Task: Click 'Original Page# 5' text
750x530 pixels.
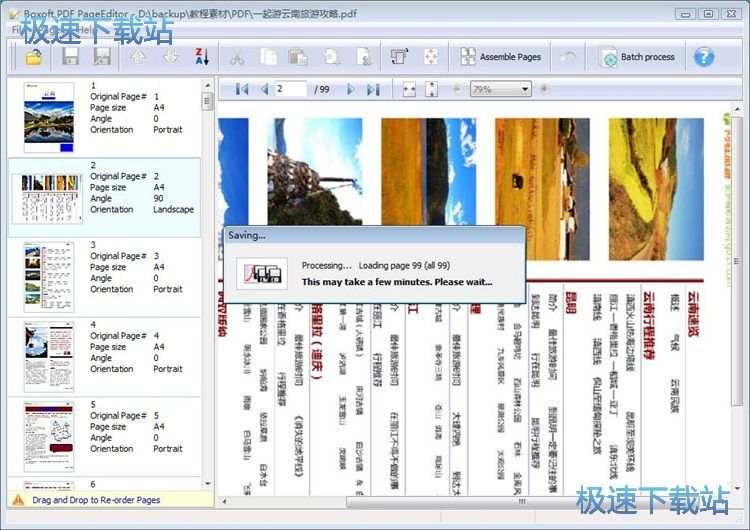Action: pyautogui.click(x=124, y=415)
